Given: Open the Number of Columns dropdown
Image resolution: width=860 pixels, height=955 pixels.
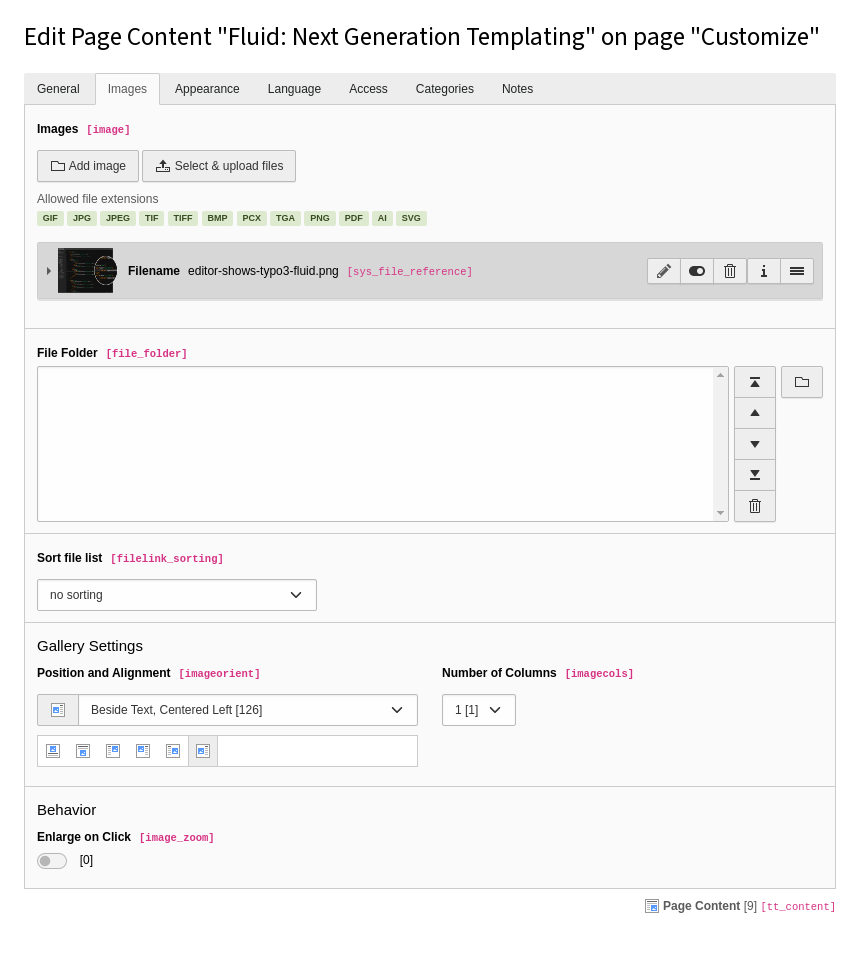Looking at the screenshot, I should click(478, 710).
